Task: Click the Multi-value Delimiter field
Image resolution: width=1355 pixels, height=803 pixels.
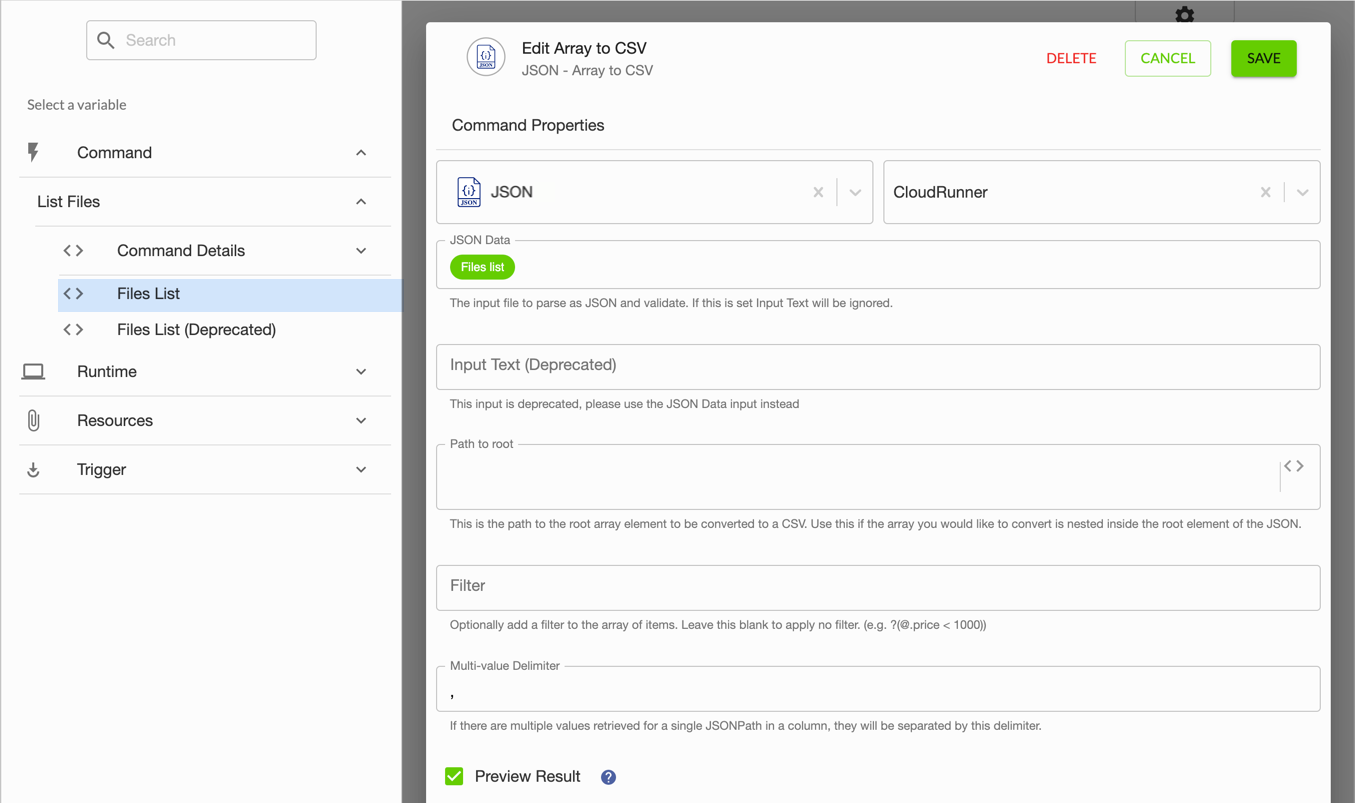Action: [x=878, y=689]
